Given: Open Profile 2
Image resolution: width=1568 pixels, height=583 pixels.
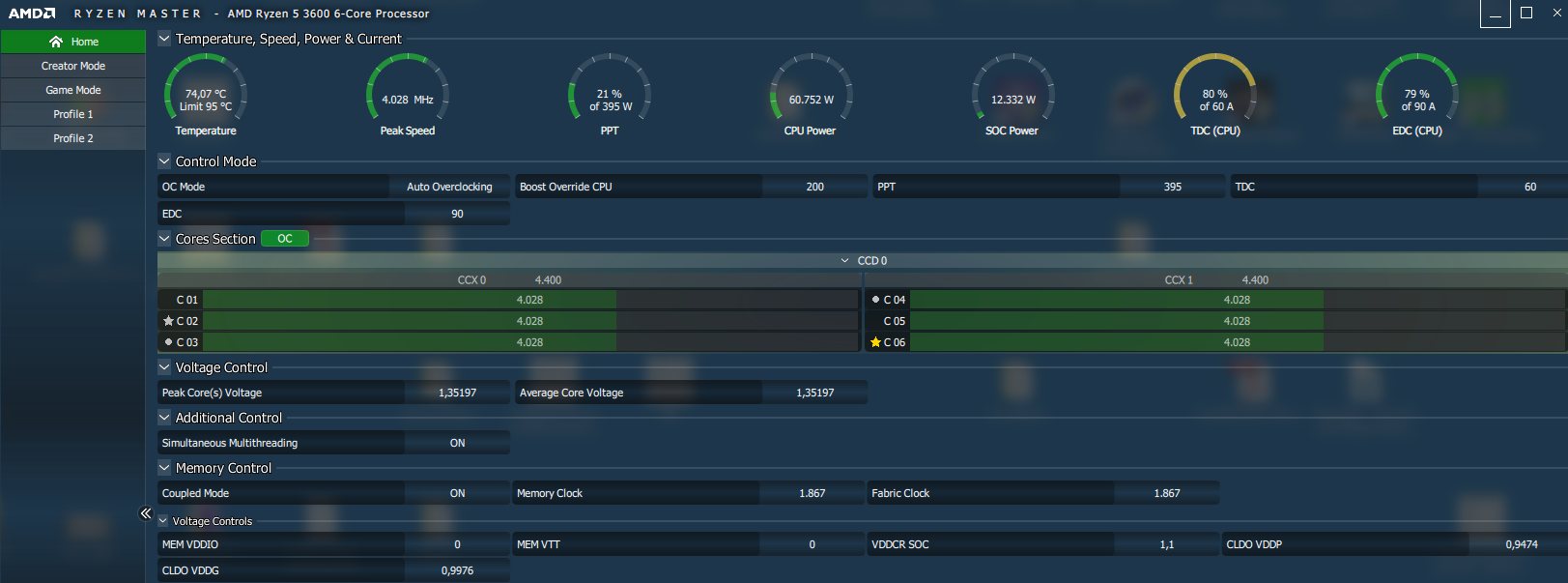Looking at the screenshot, I should [x=73, y=138].
